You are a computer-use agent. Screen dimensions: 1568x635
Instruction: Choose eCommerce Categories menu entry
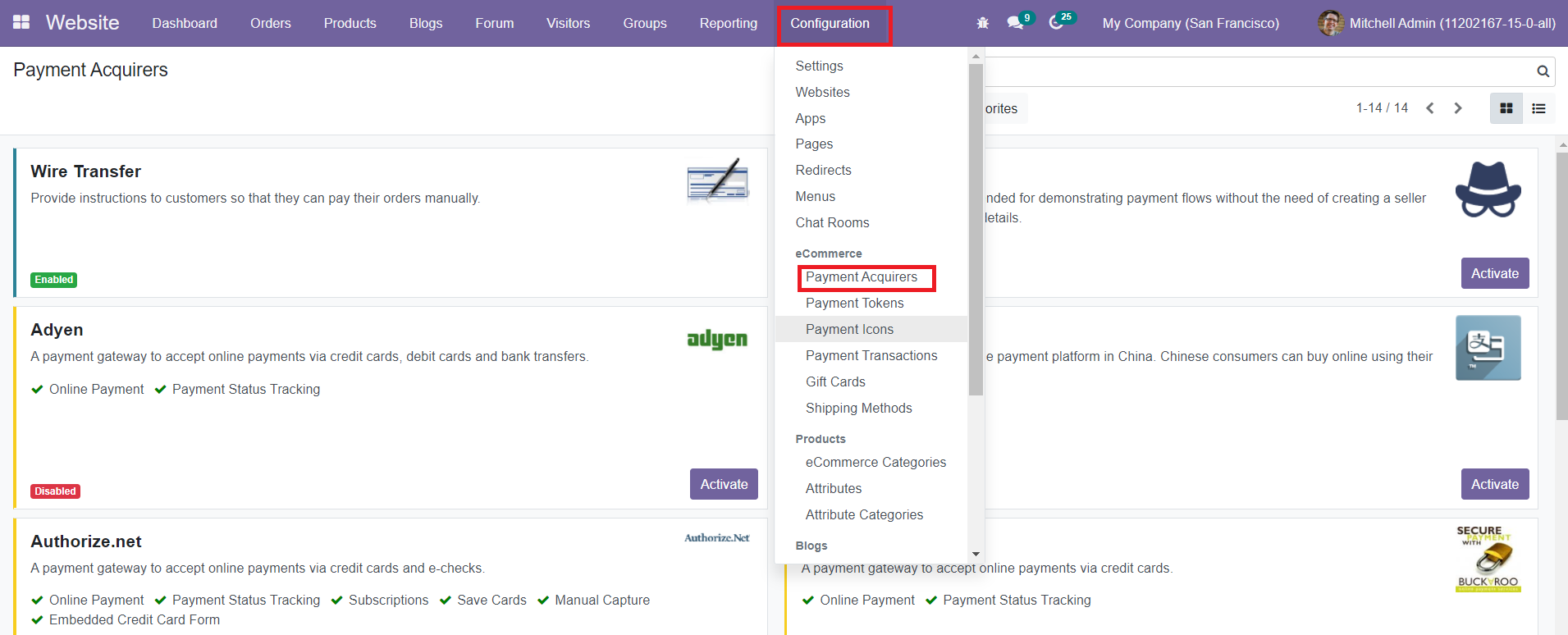pos(876,462)
